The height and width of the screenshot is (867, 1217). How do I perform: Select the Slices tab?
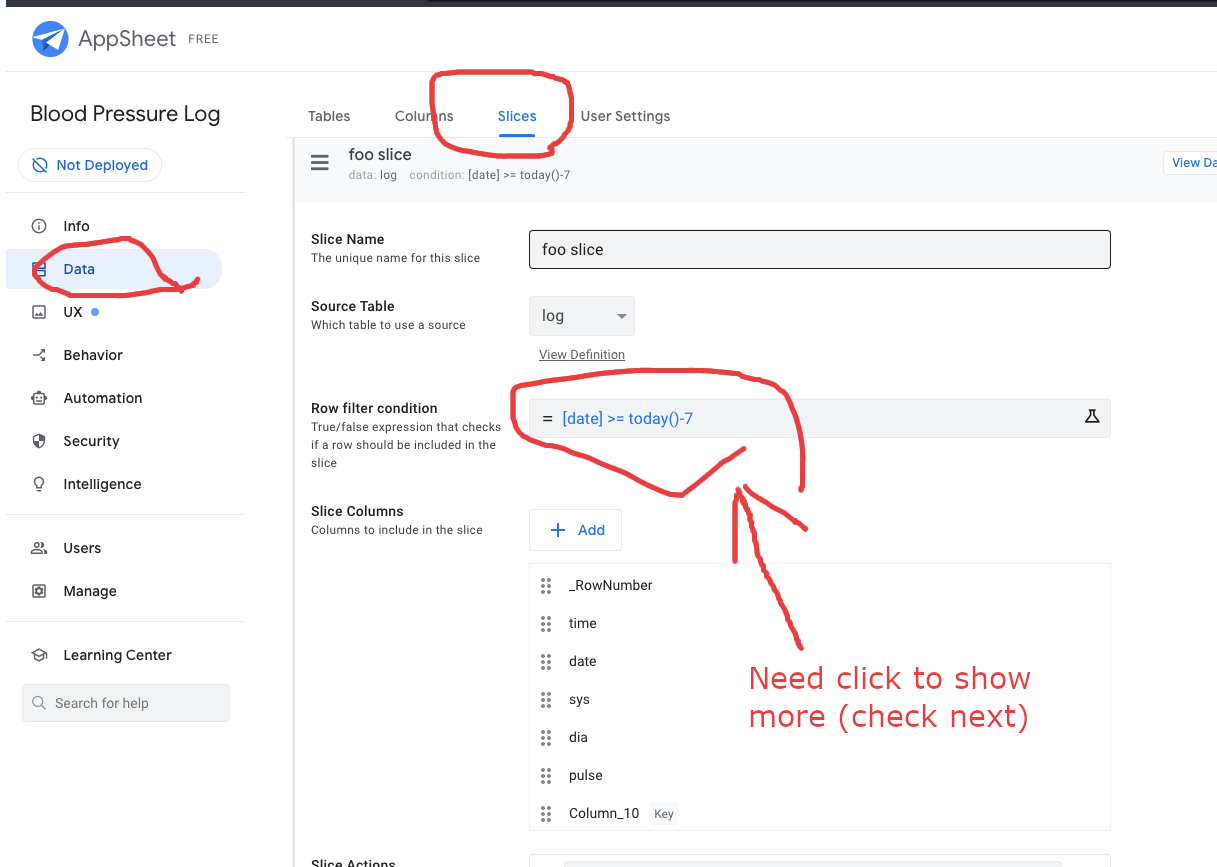517,116
